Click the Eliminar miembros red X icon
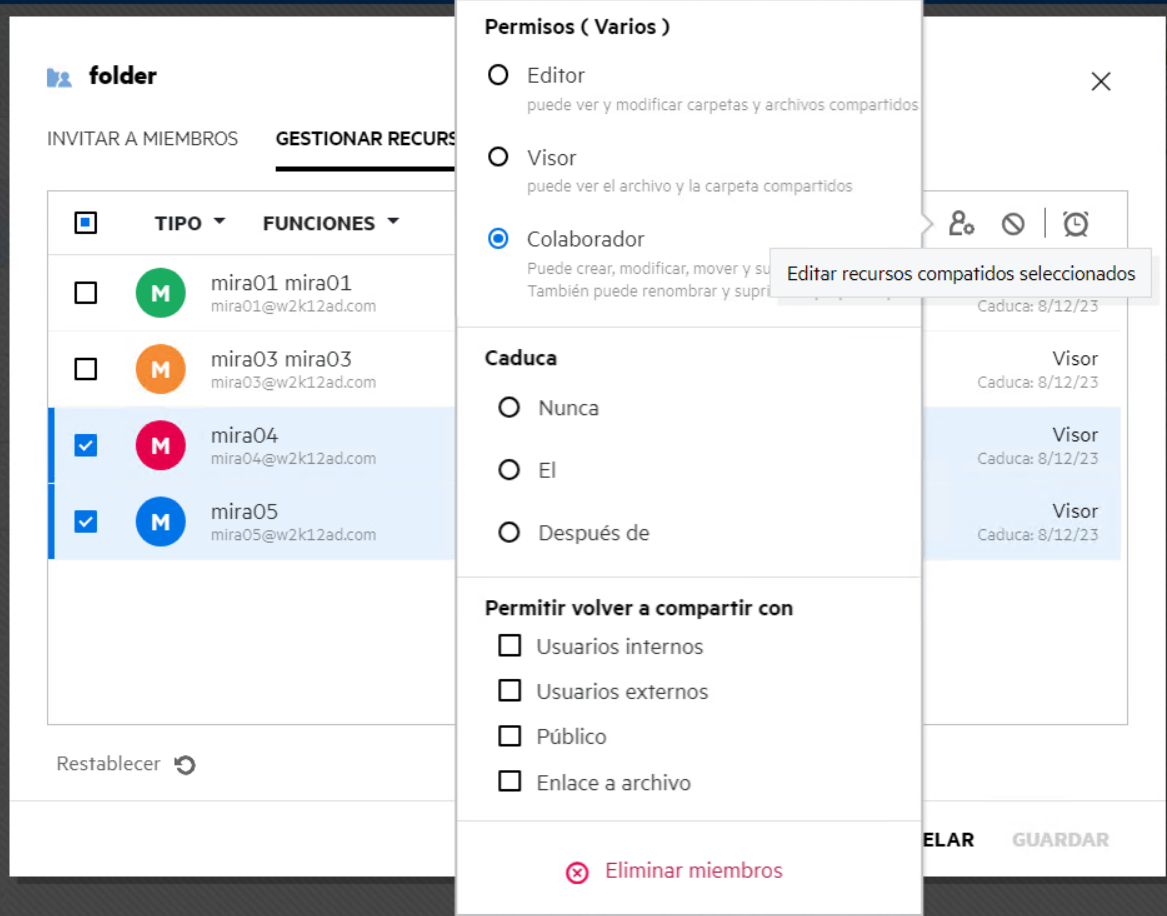Image resolution: width=1167 pixels, height=916 pixels. (577, 872)
